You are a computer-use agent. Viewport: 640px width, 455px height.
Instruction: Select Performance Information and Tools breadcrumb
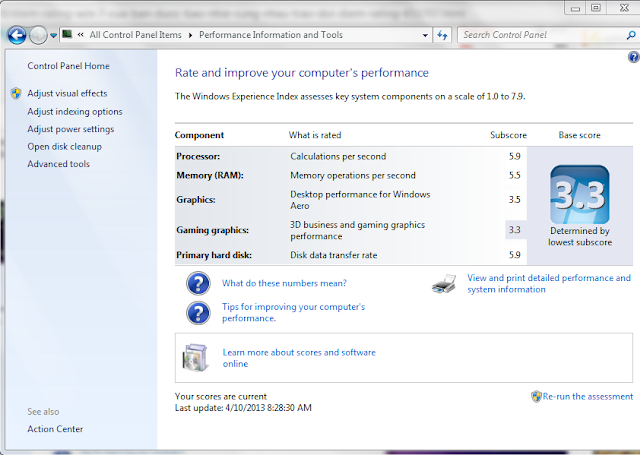pos(271,35)
